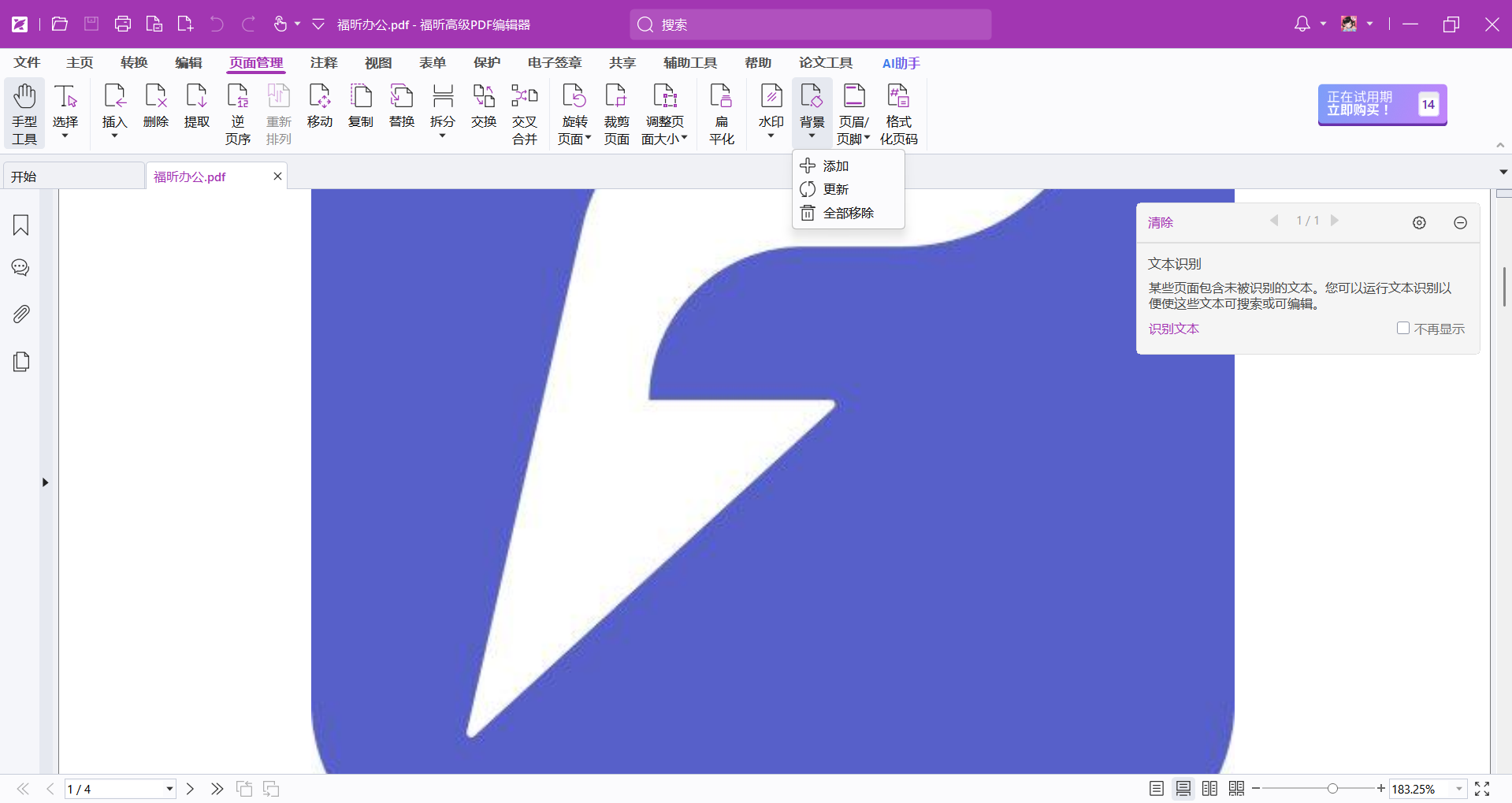Click the zoom slider handle
Image resolution: width=1512 pixels, height=803 pixels.
coord(1332,789)
